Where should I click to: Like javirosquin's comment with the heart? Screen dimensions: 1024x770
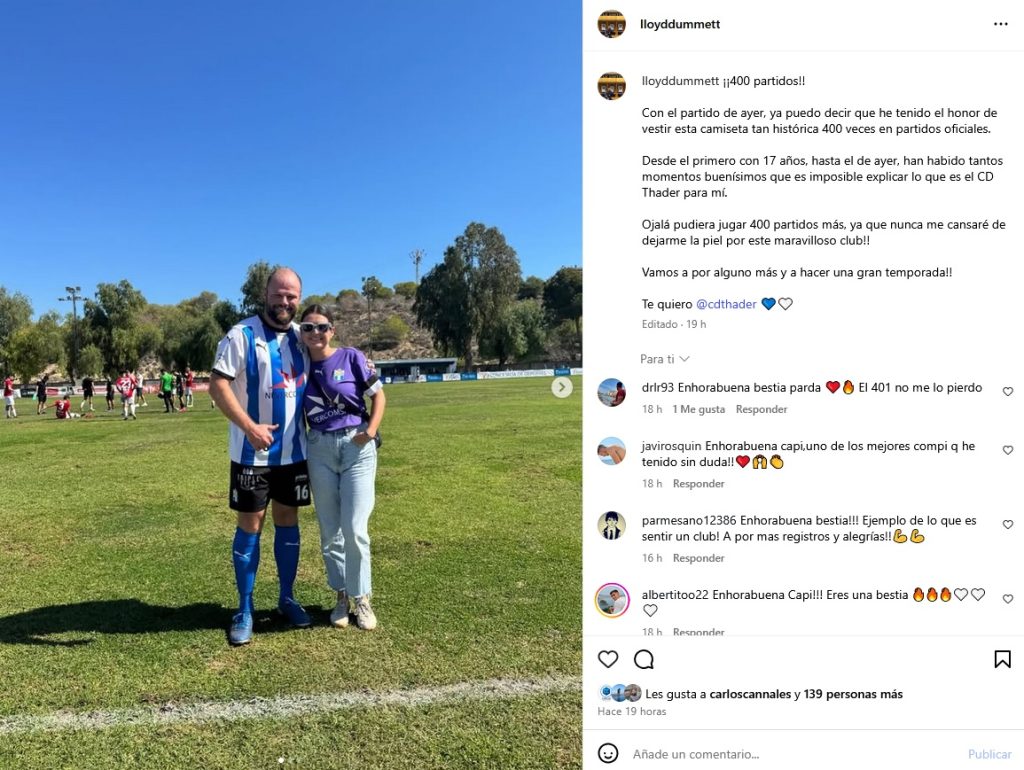(x=1008, y=450)
